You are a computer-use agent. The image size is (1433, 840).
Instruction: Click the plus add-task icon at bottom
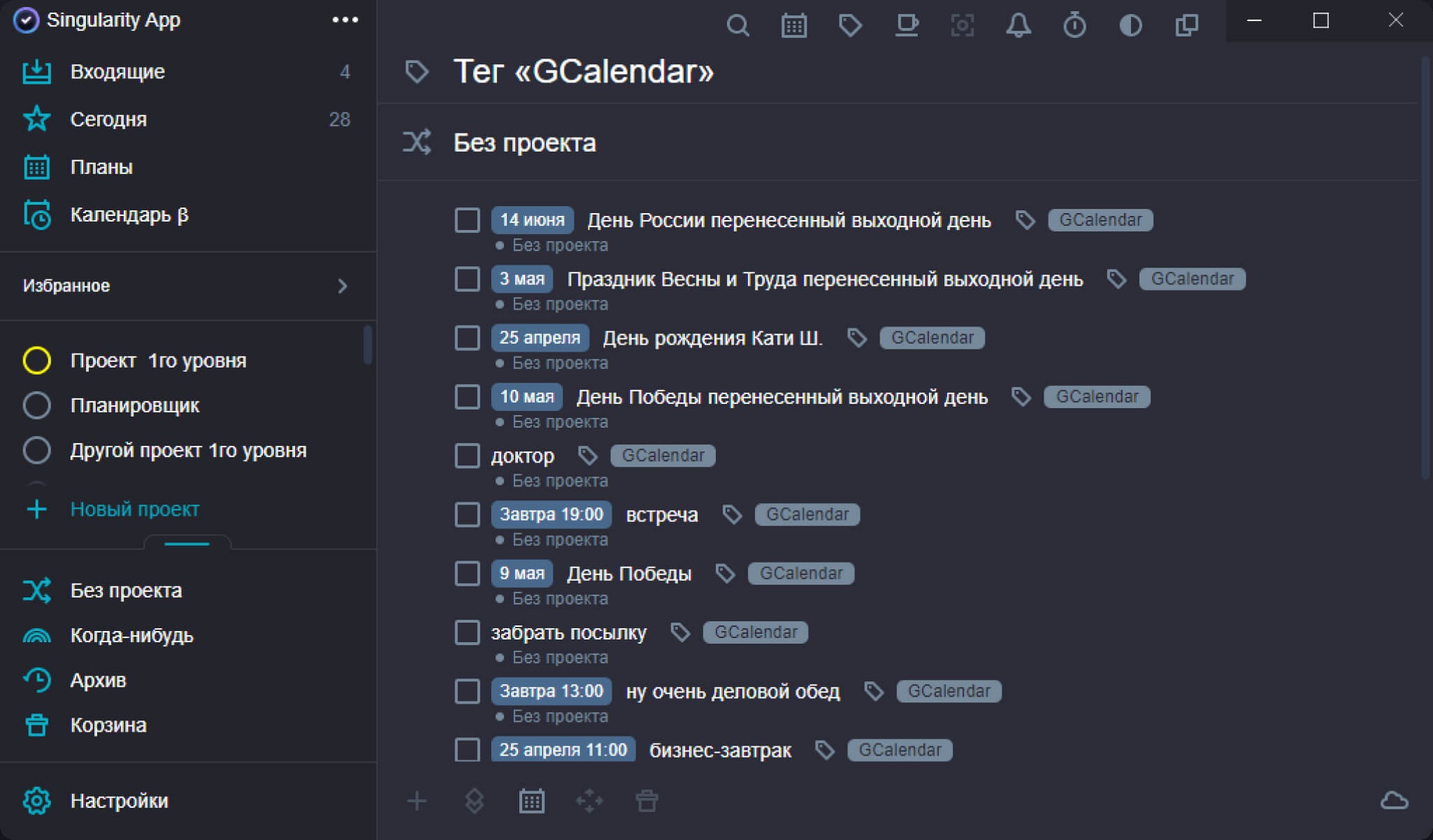(417, 801)
